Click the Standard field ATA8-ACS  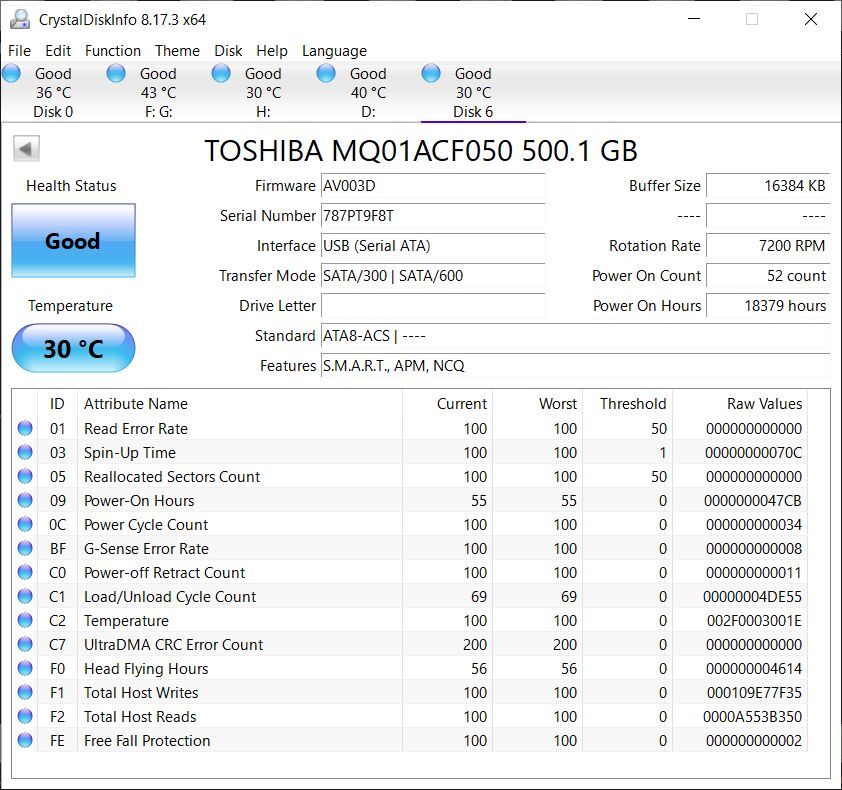pos(576,336)
